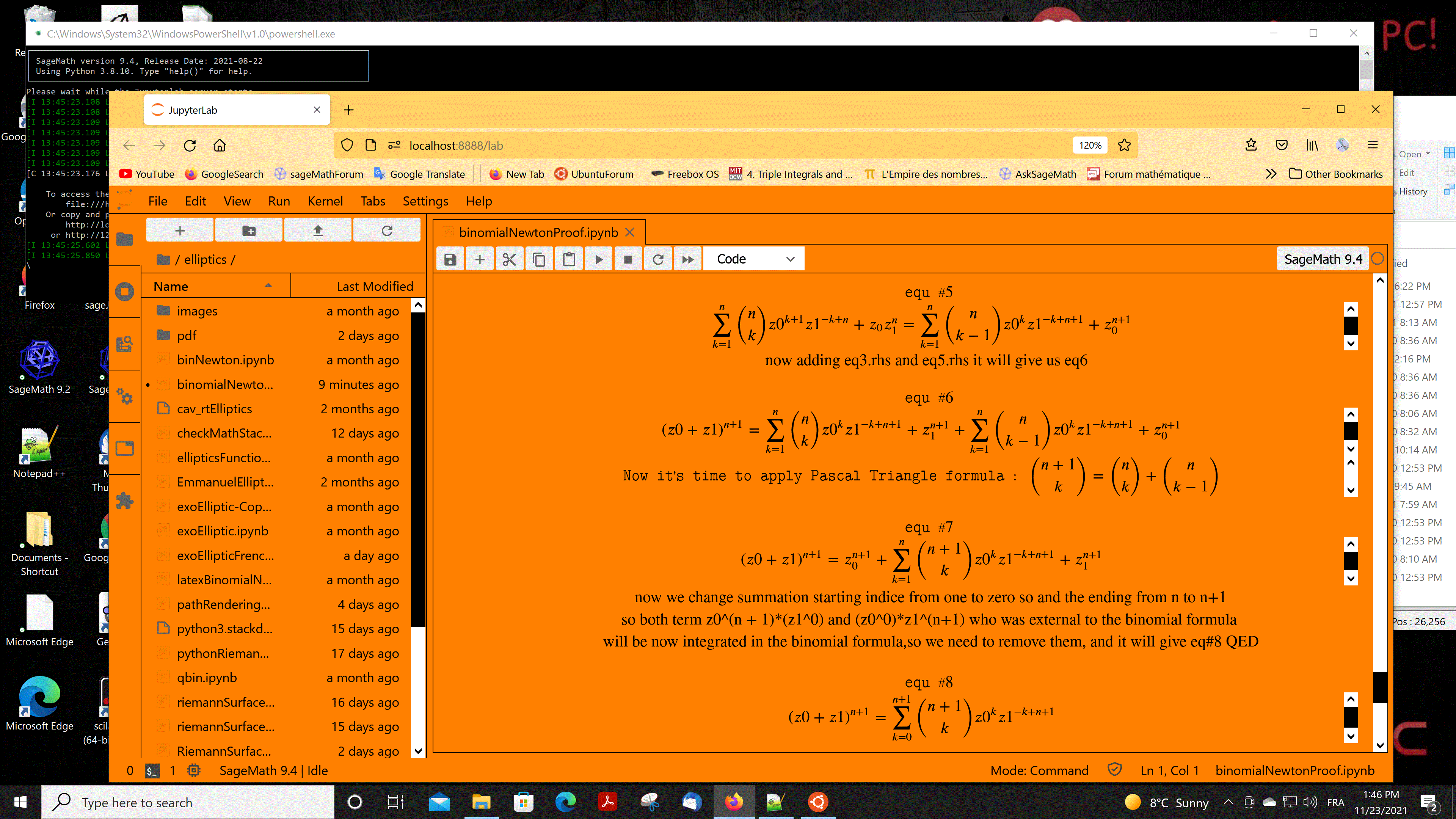Create a new launcher with the plus icon
Viewport: 1456px width, 819px height.
(x=179, y=229)
